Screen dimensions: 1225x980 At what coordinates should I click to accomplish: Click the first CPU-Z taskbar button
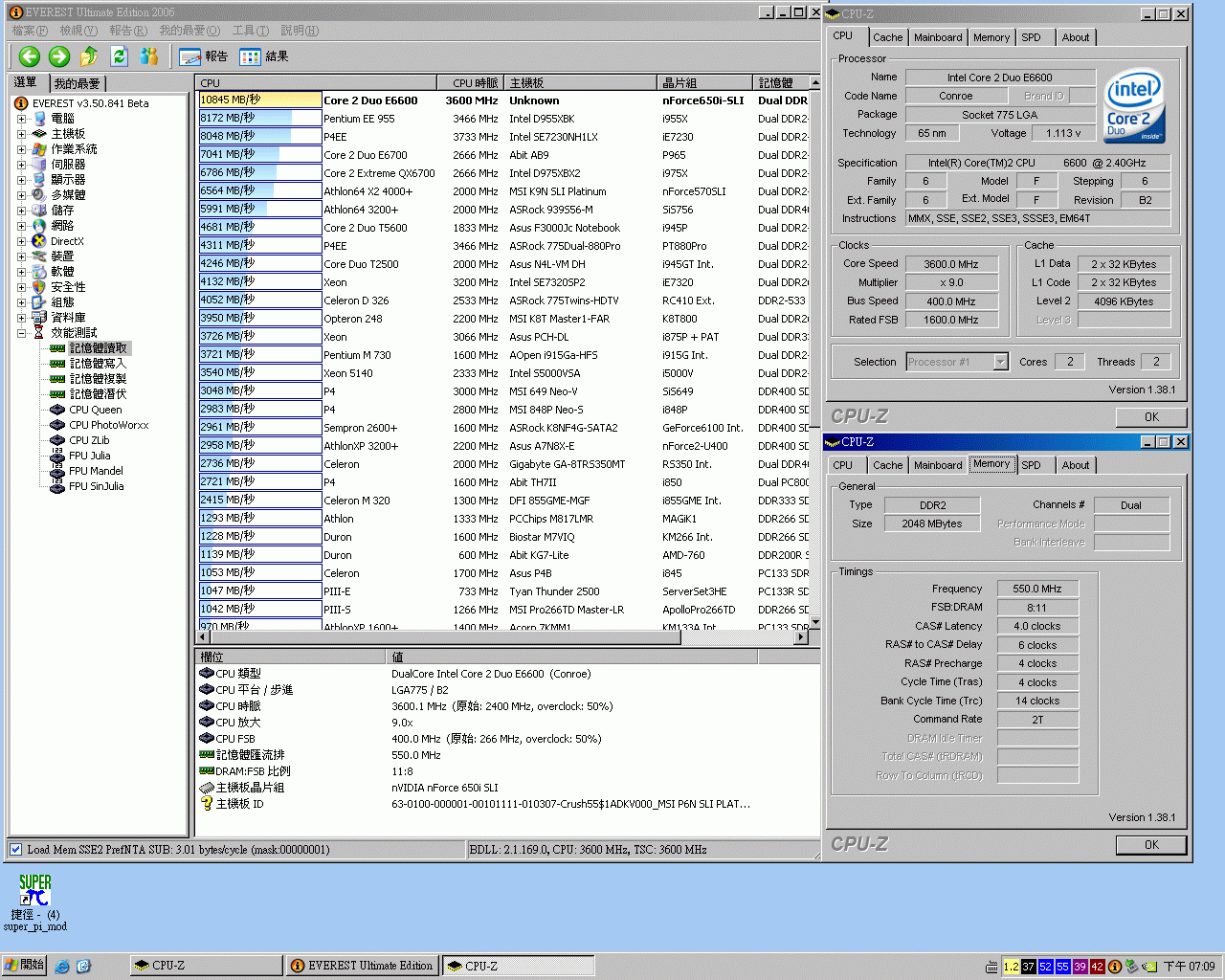(206, 966)
